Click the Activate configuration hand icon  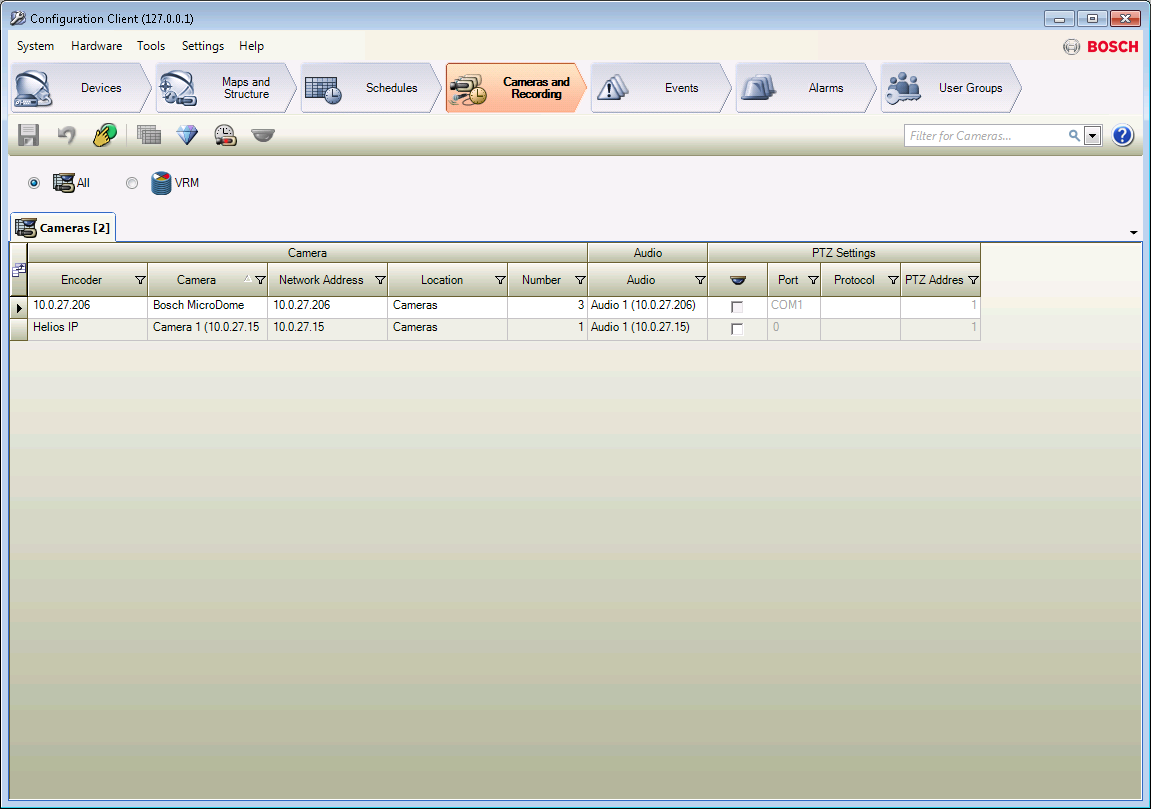point(105,135)
